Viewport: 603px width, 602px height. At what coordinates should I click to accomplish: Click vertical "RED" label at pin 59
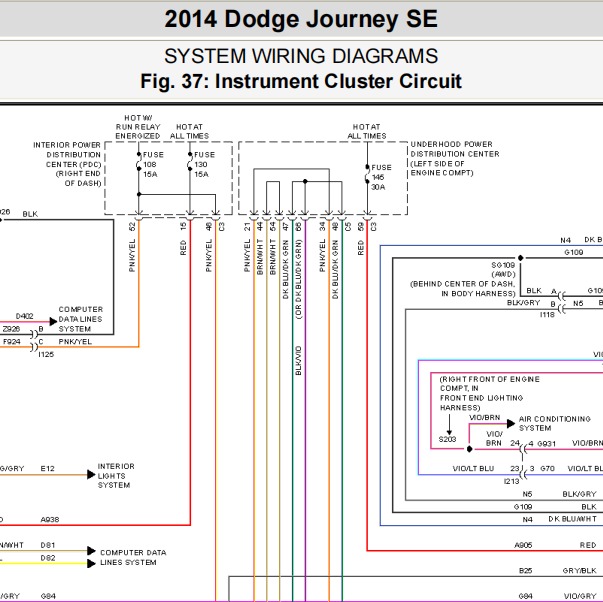point(361,248)
